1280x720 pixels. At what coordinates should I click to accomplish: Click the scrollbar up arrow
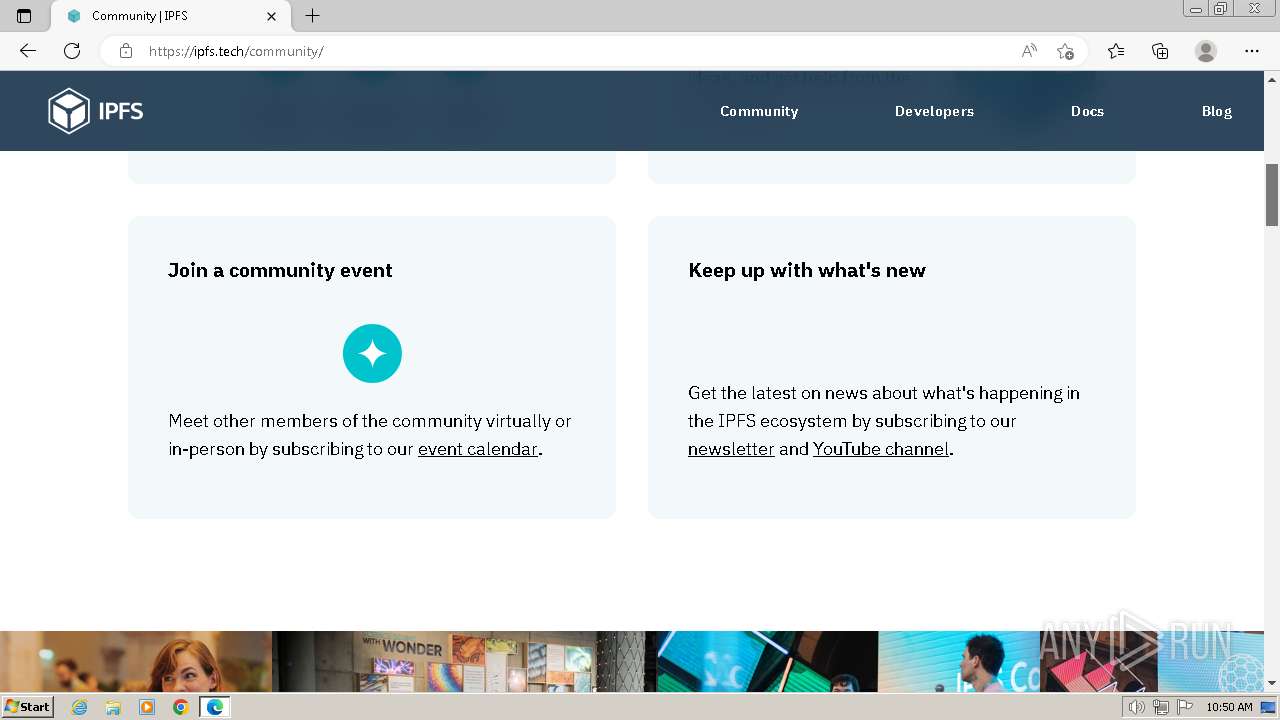coord(1272,79)
